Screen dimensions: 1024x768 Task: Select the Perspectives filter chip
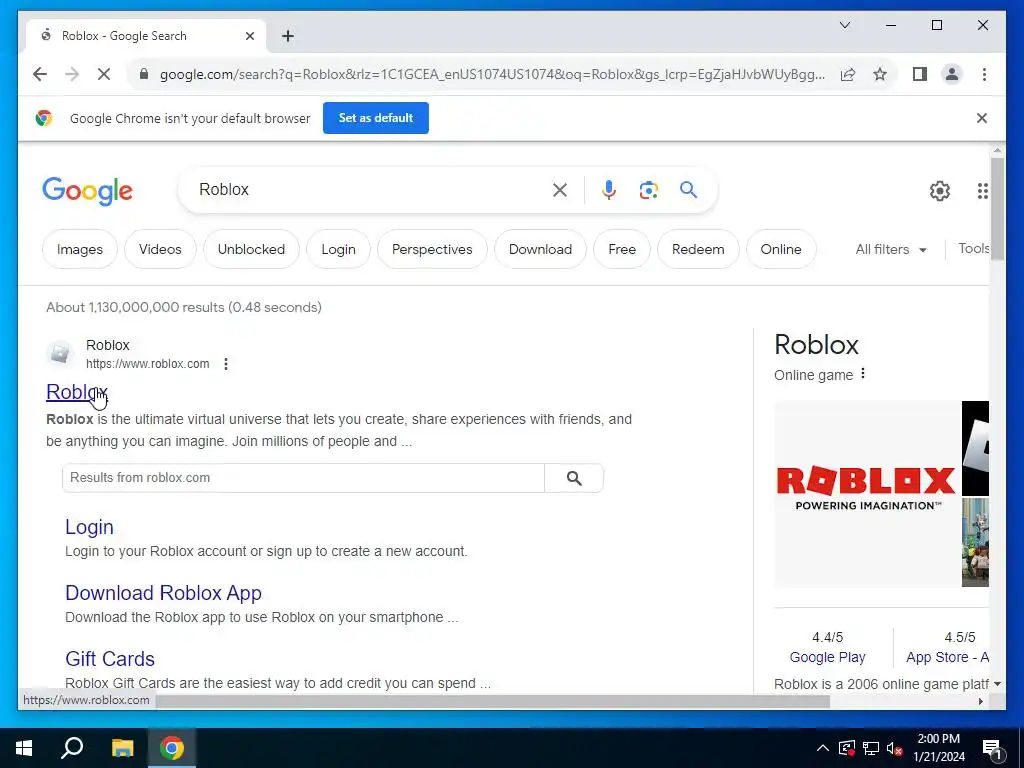point(432,249)
